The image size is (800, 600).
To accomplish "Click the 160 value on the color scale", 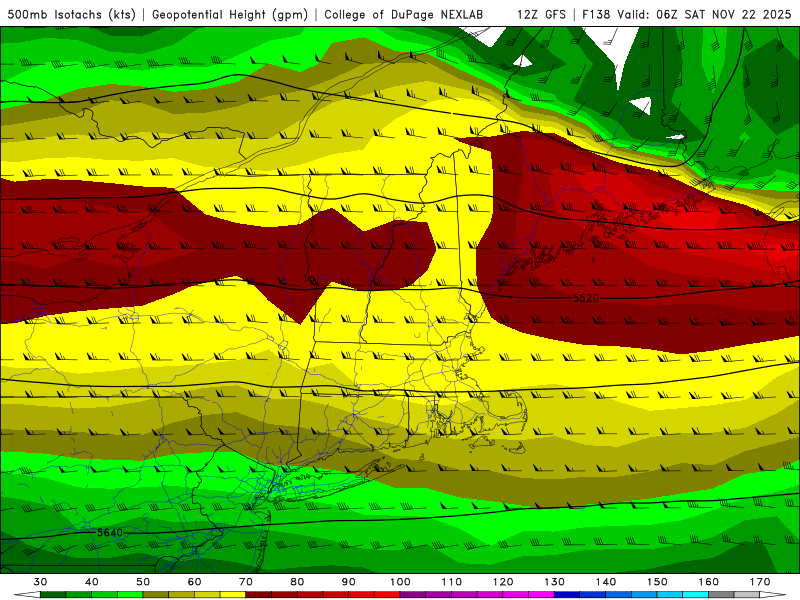I will pos(709,582).
